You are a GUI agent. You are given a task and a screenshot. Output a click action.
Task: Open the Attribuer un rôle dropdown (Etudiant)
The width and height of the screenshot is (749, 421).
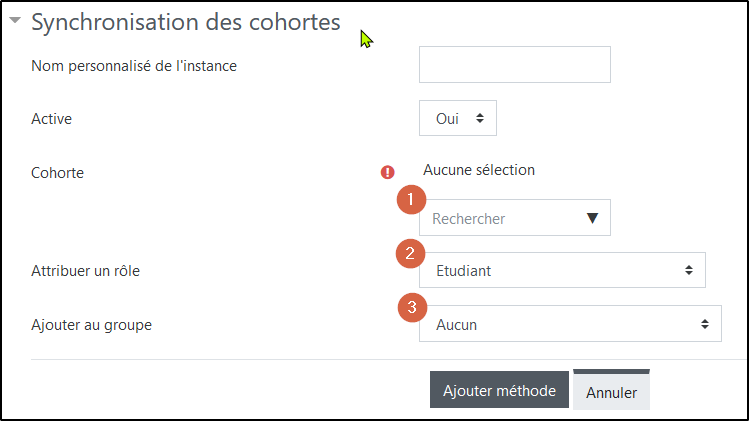coord(562,270)
